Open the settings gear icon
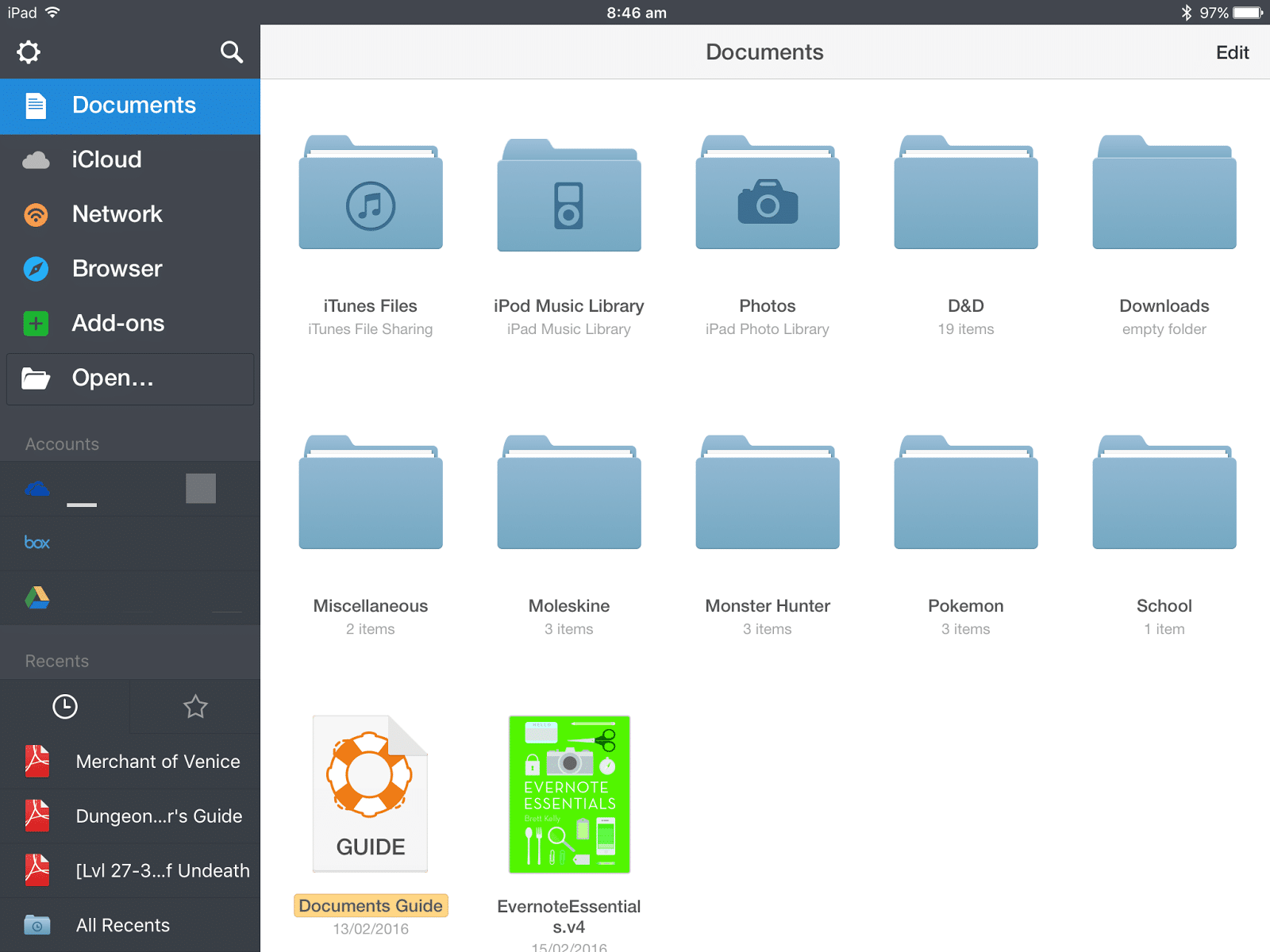The height and width of the screenshot is (952, 1270). click(x=29, y=52)
